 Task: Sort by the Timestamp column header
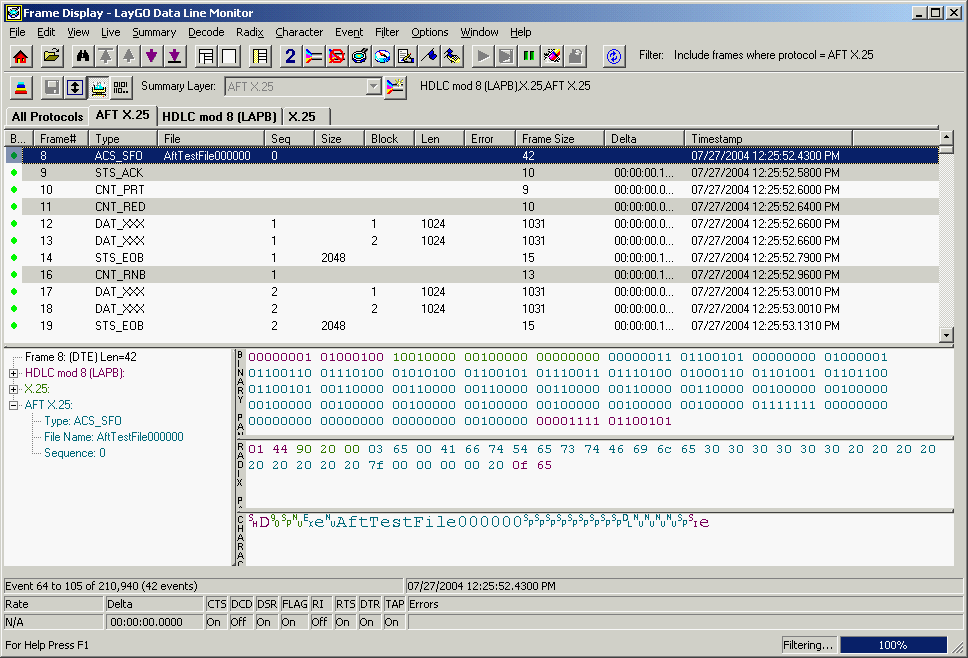768,139
